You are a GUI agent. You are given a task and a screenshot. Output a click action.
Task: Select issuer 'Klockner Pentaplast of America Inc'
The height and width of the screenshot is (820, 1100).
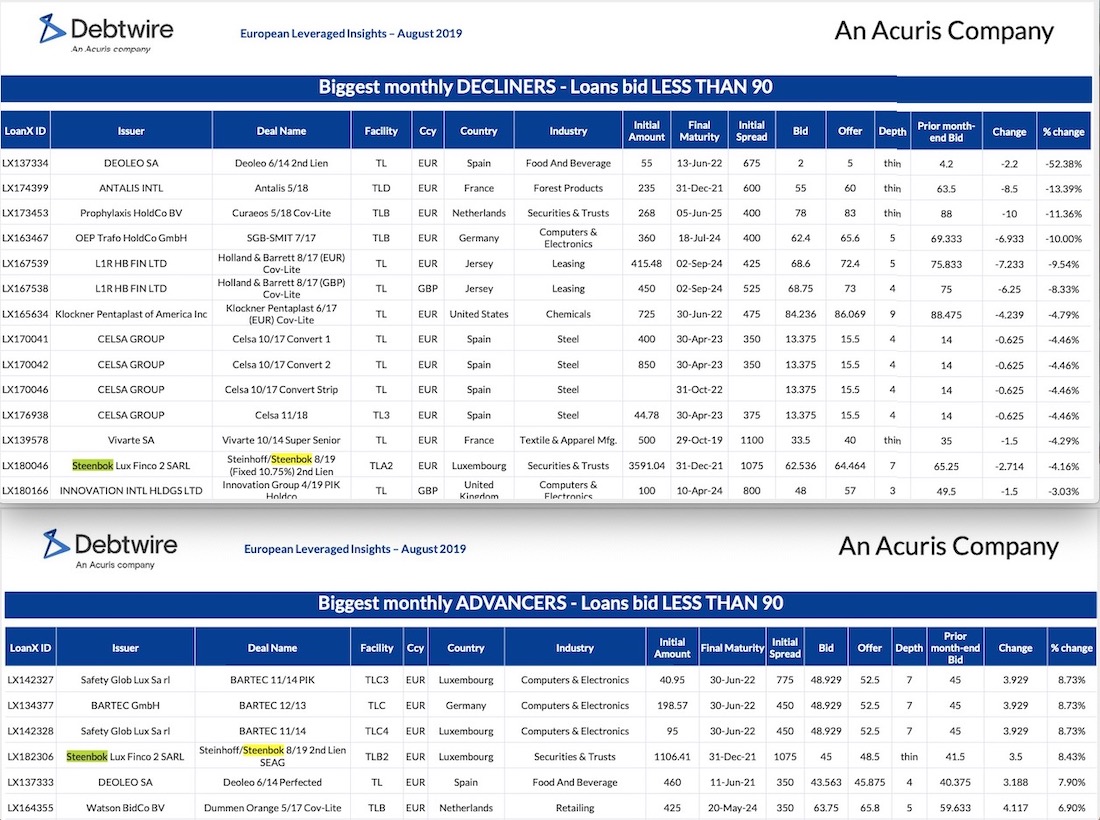point(131,314)
